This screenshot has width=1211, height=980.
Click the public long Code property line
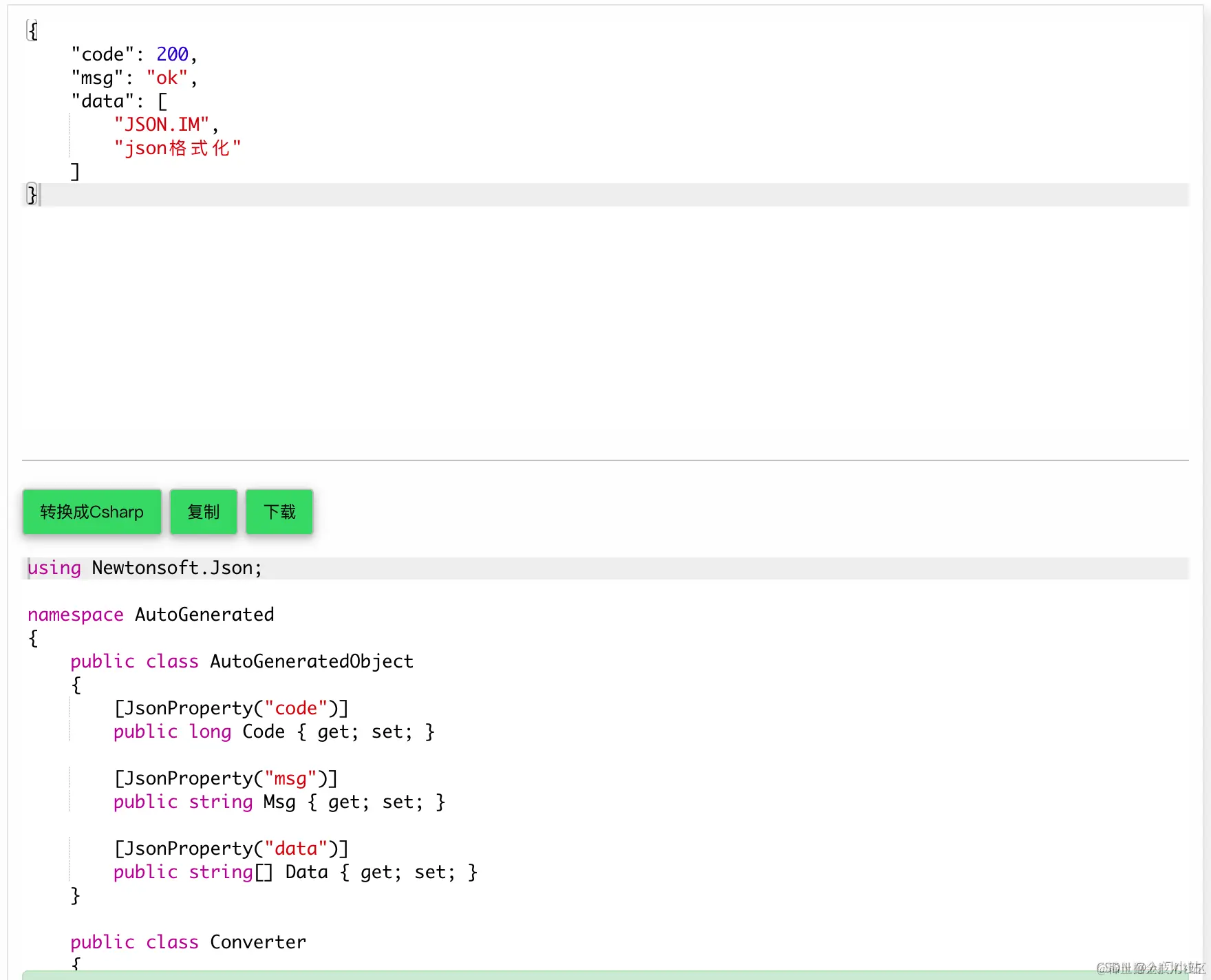tap(274, 732)
